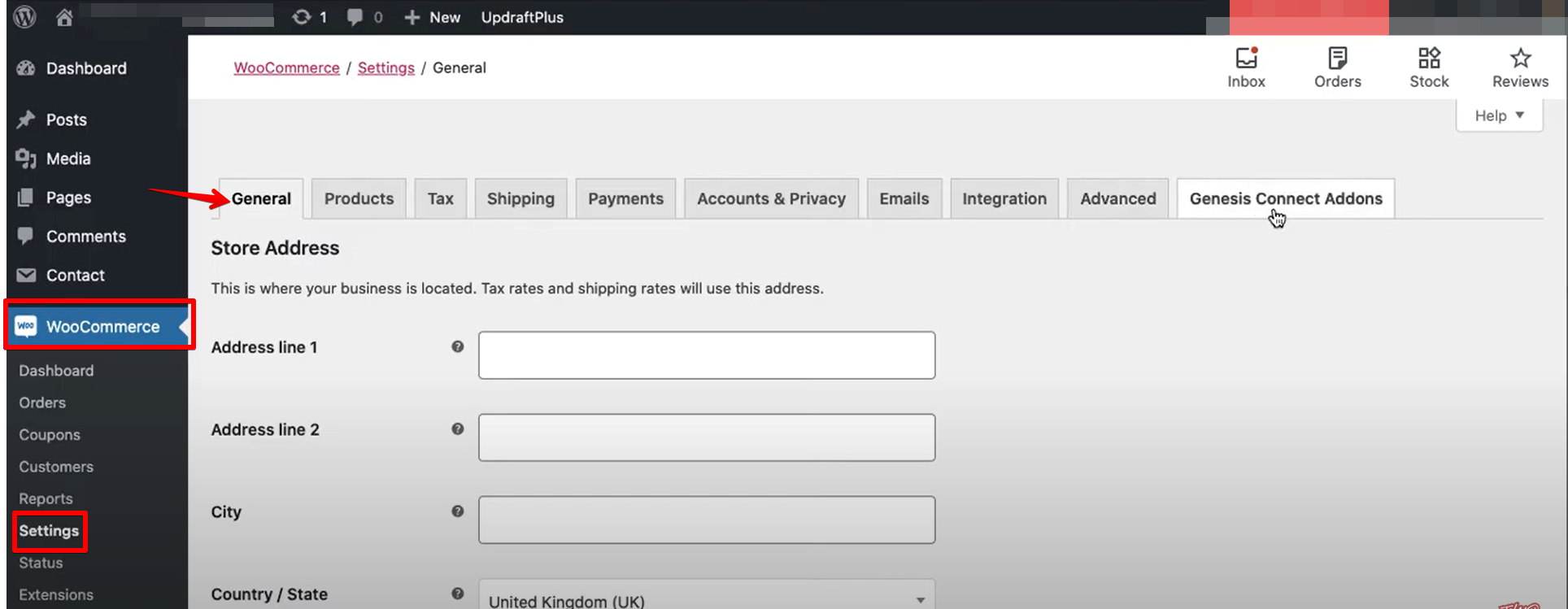This screenshot has width=1568, height=609.
Task: Click the comments bubble icon in admin bar
Action: (x=355, y=17)
